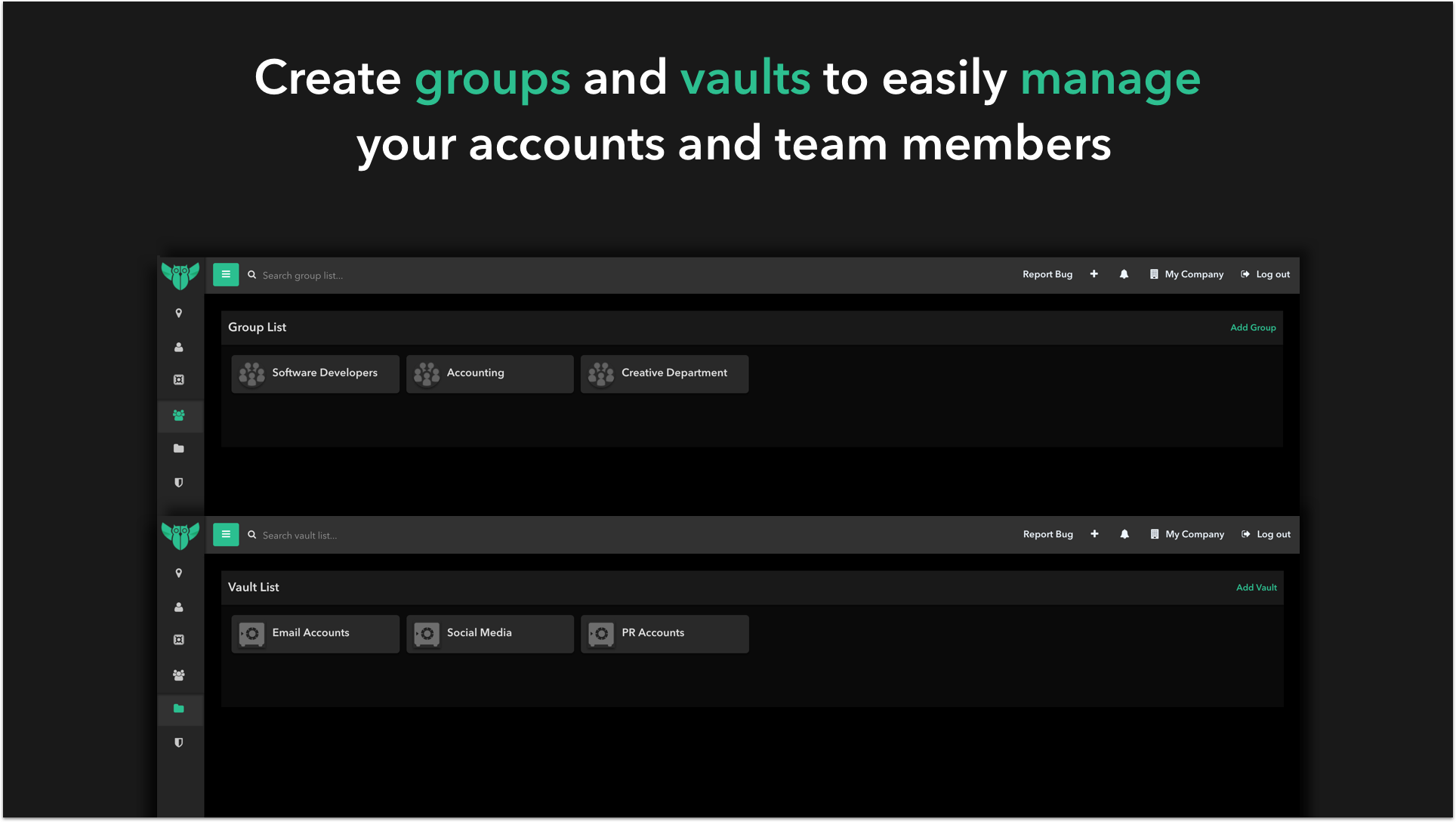Click the search magnifier in the group toolbar
The width and height of the screenshot is (1456, 822).
(x=251, y=274)
